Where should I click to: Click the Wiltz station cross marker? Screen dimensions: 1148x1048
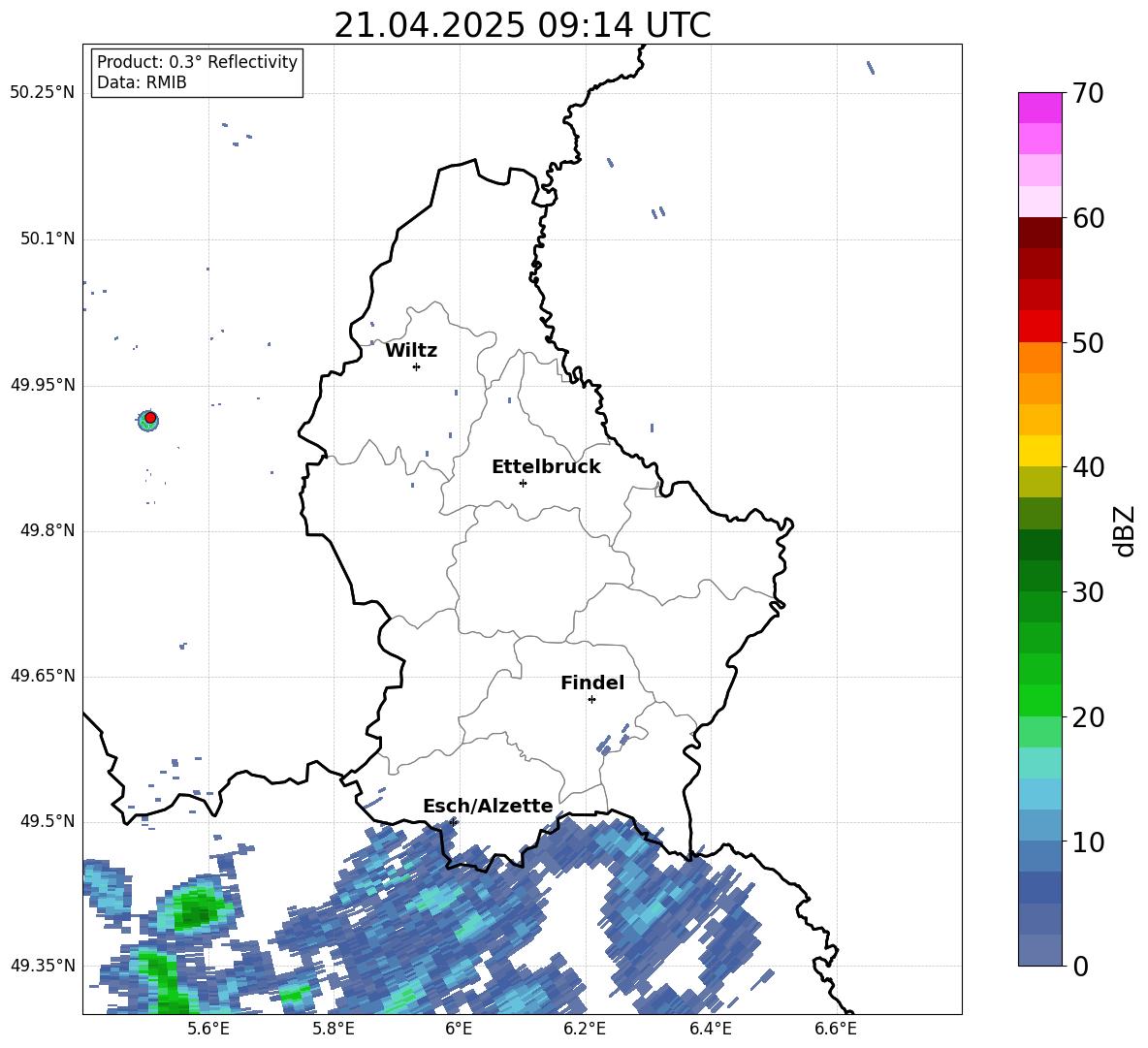(x=417, y=366)
